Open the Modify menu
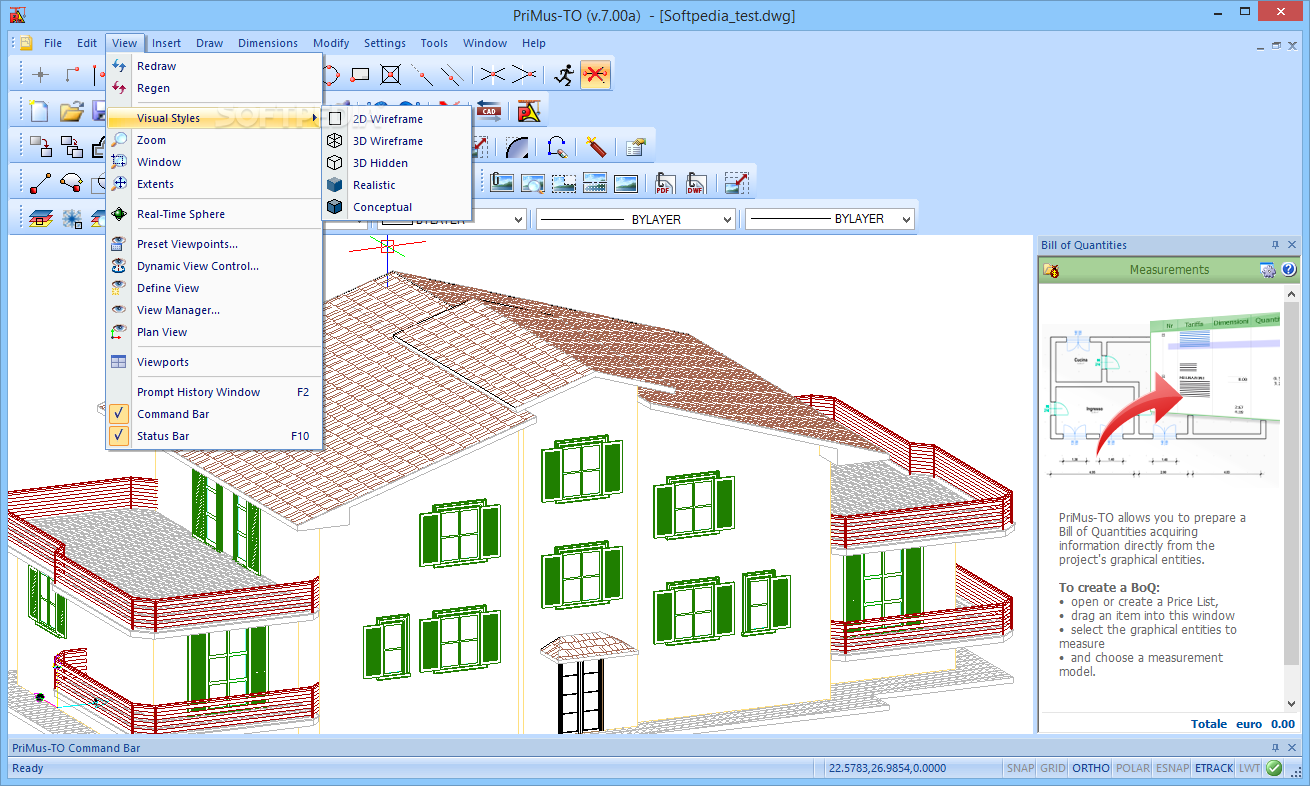Screen dimensions: 1310x786 coord(331,43)
